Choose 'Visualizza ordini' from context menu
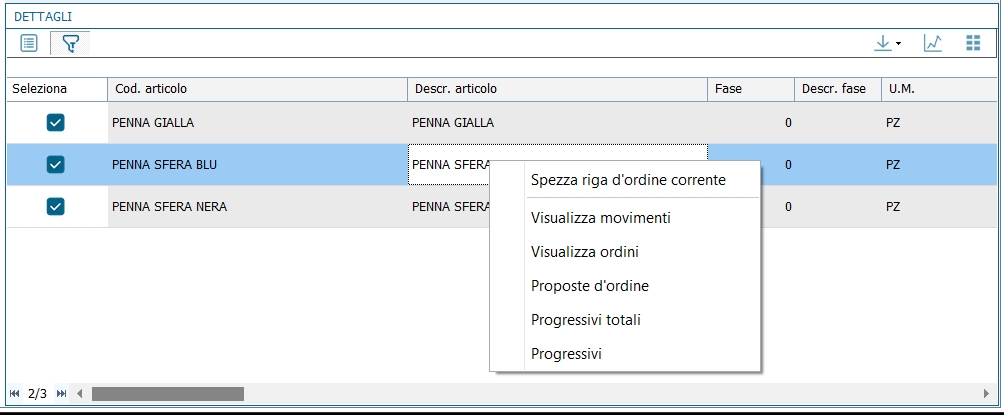Image resolution: width=1004 pixels, height=415 pixels. point(585,252)
